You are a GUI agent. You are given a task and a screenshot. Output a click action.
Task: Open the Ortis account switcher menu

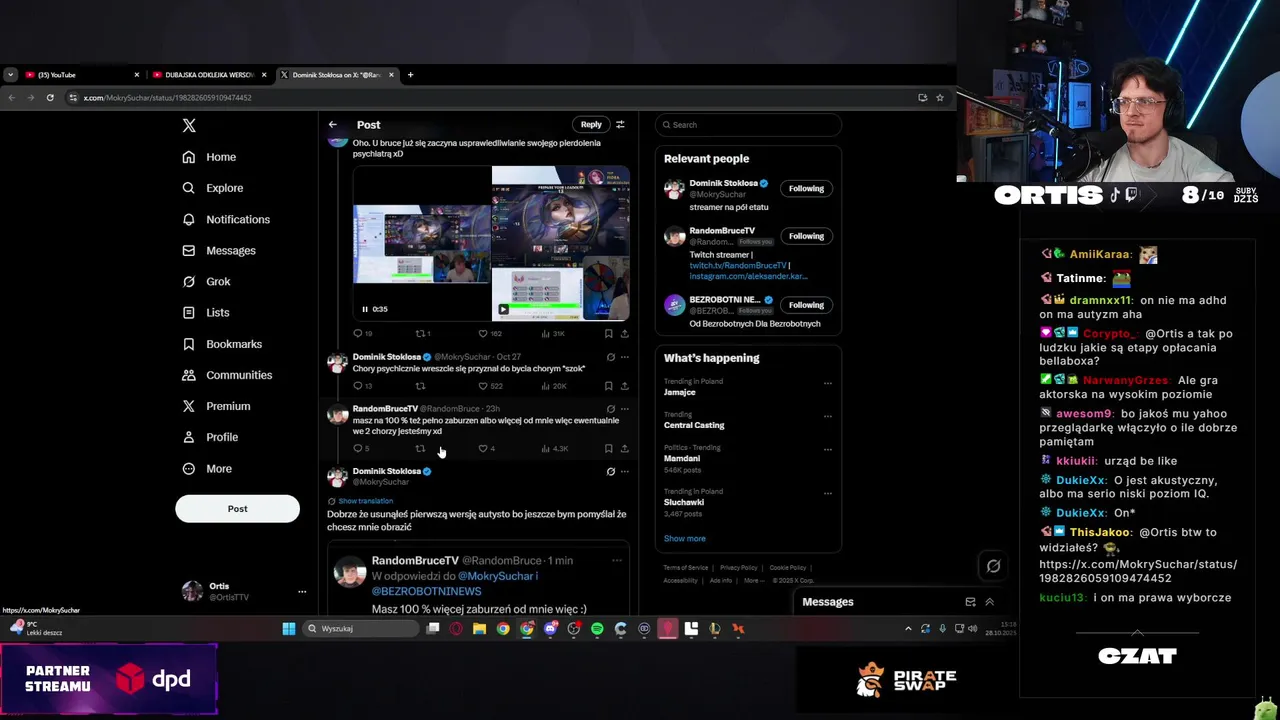click(x=244, y=591)
